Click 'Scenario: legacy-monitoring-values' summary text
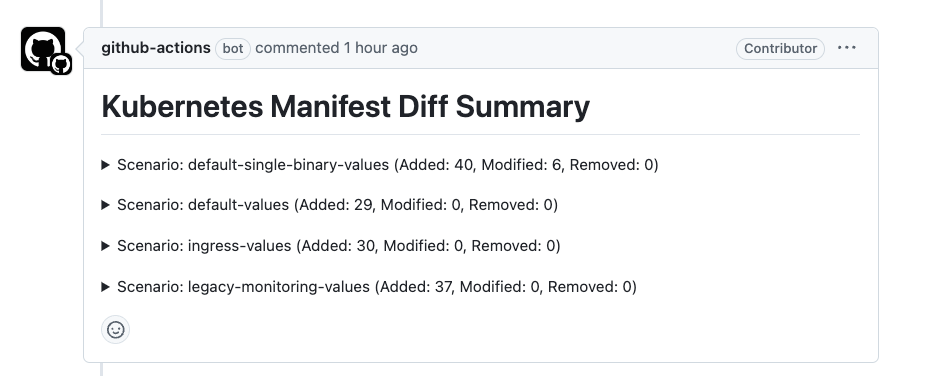Screen dimensions: 949x376 243,287
